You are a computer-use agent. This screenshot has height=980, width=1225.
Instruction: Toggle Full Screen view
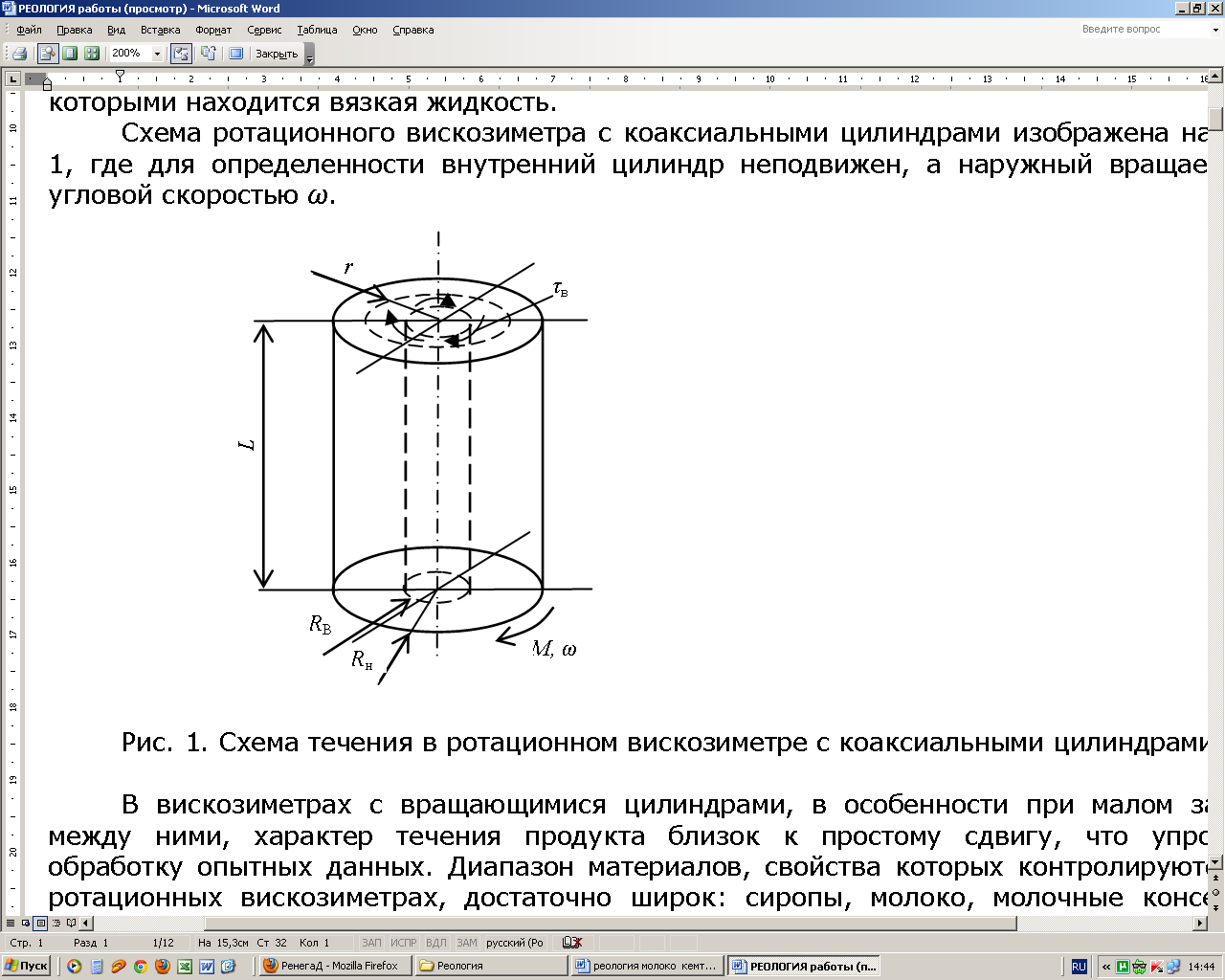point(235,54)
